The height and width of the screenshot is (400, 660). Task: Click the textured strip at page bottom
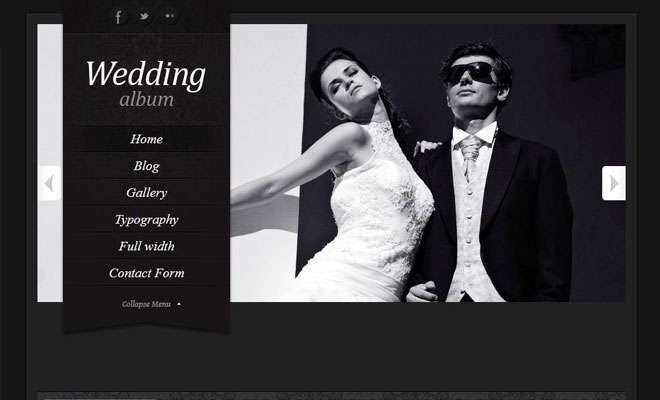pyautogui.click(x=330, y=395)
